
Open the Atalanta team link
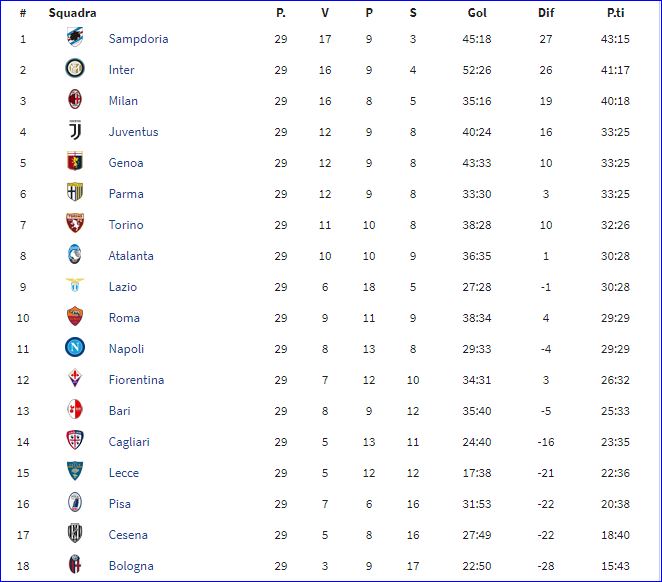coord(131,256)
